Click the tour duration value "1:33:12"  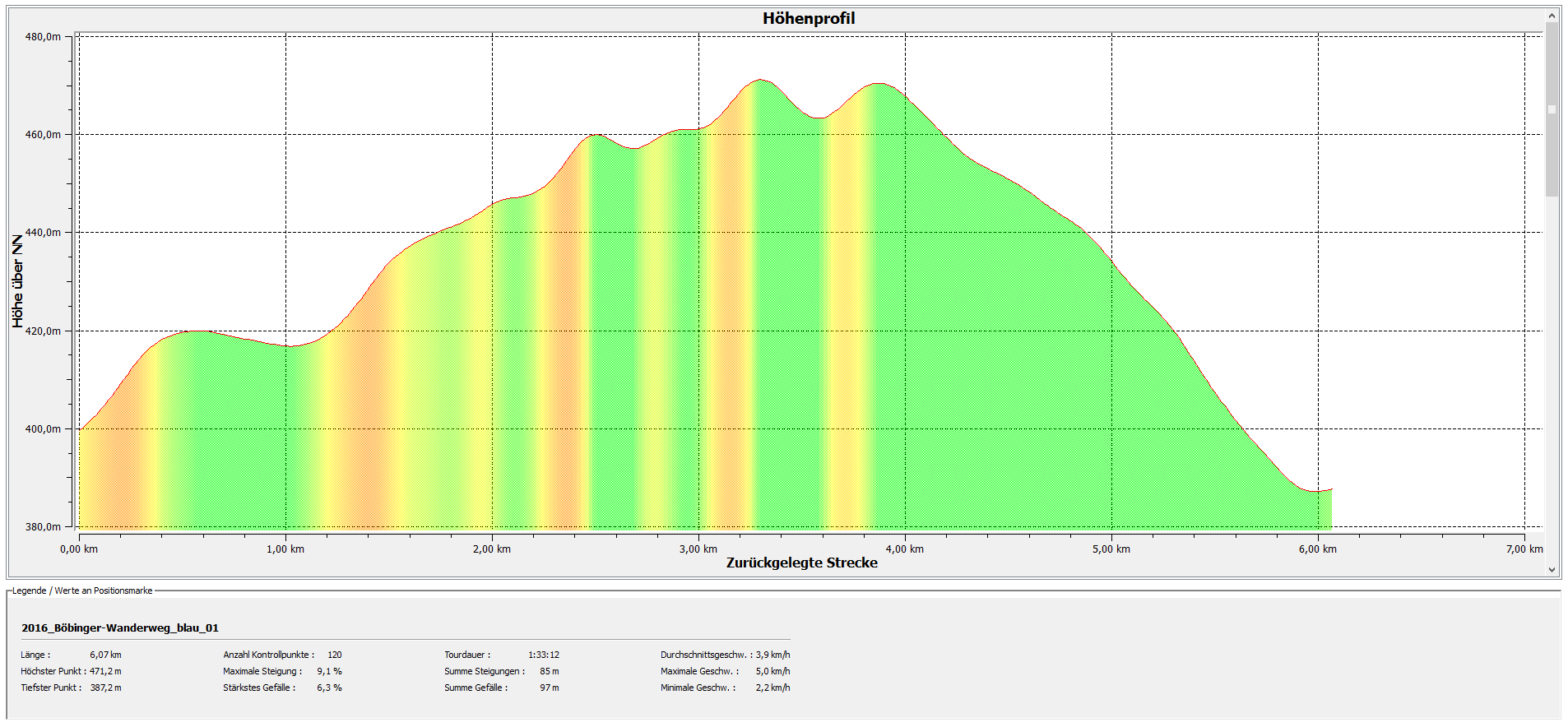pyautogui.click(x=544, y=655)
